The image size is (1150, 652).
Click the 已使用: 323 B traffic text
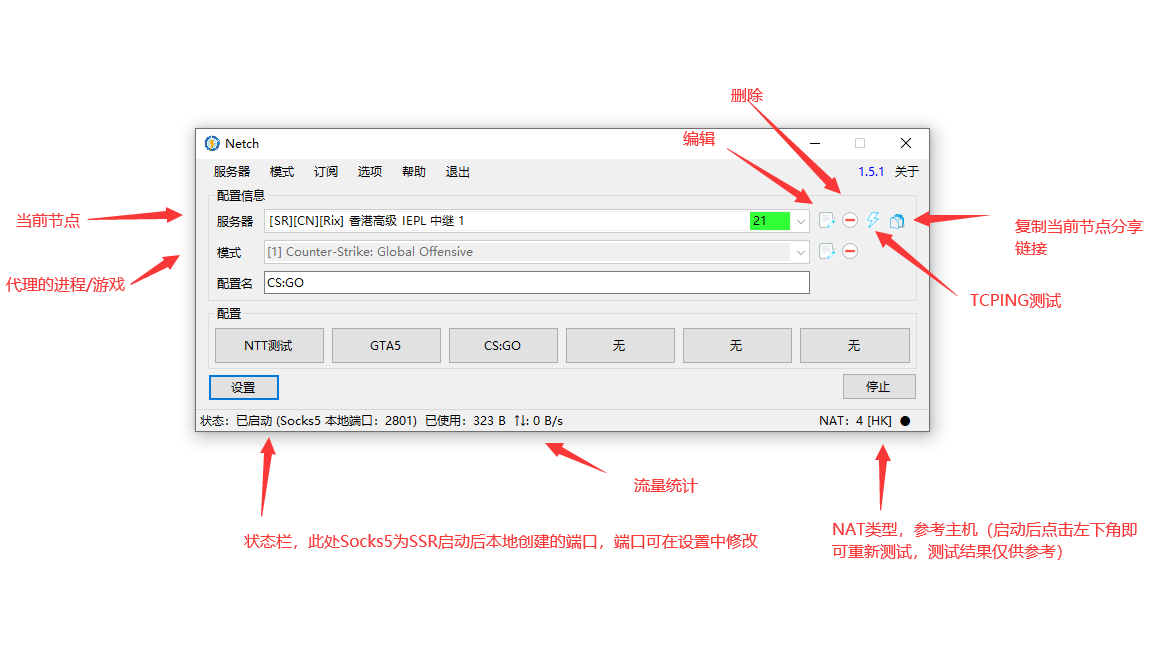pyautogui.click(x=465, y=421)
